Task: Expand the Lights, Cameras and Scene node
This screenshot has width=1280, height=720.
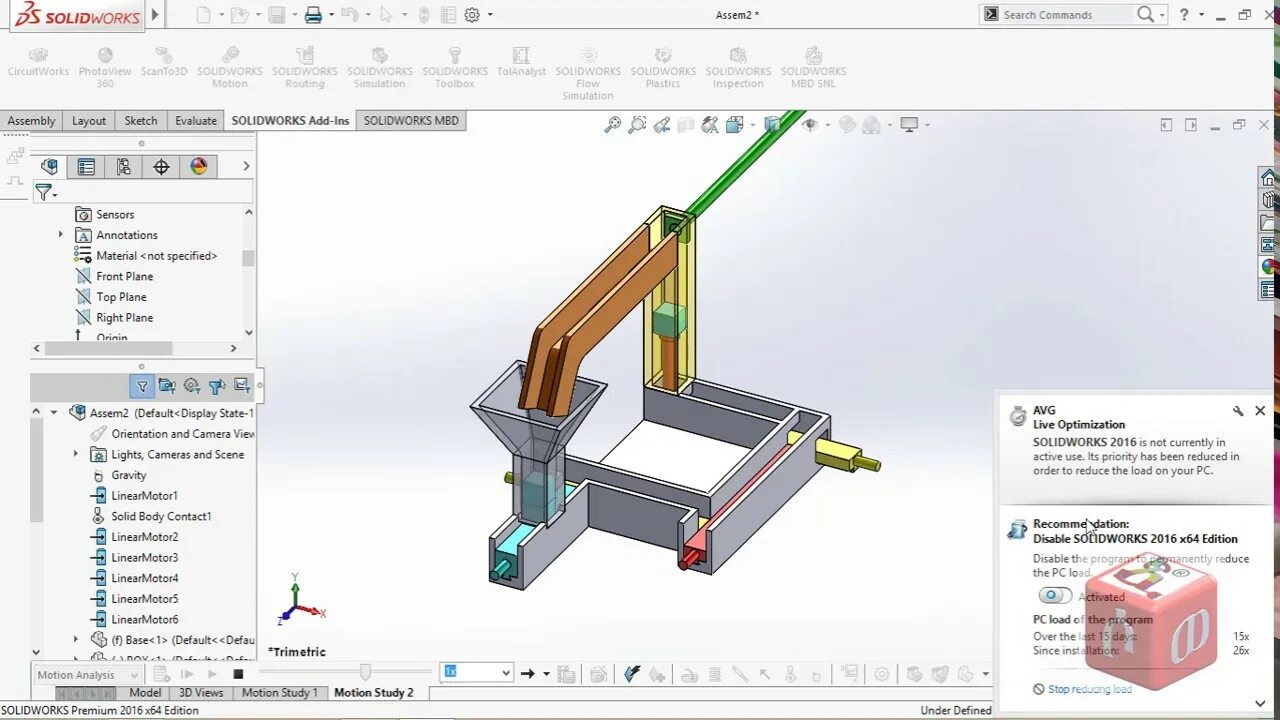Action: [x=75, y=454]
